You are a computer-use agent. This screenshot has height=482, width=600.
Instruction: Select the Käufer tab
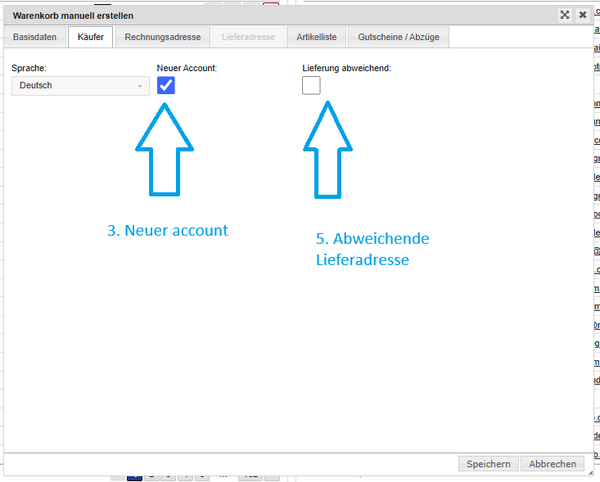91,37
